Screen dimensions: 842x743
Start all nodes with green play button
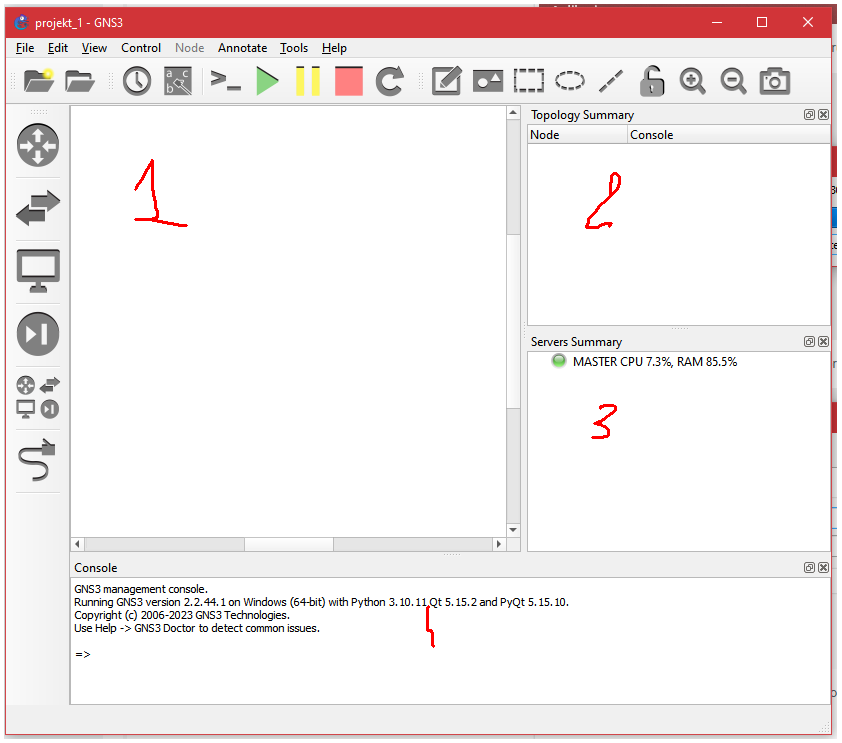267,81
